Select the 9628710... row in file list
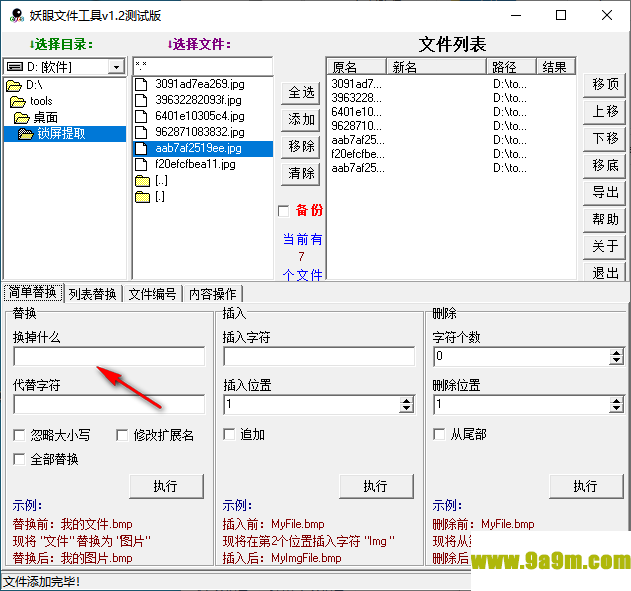Viewport: 631px width, 591px height. pyautogui.click(x=451, y=126)
